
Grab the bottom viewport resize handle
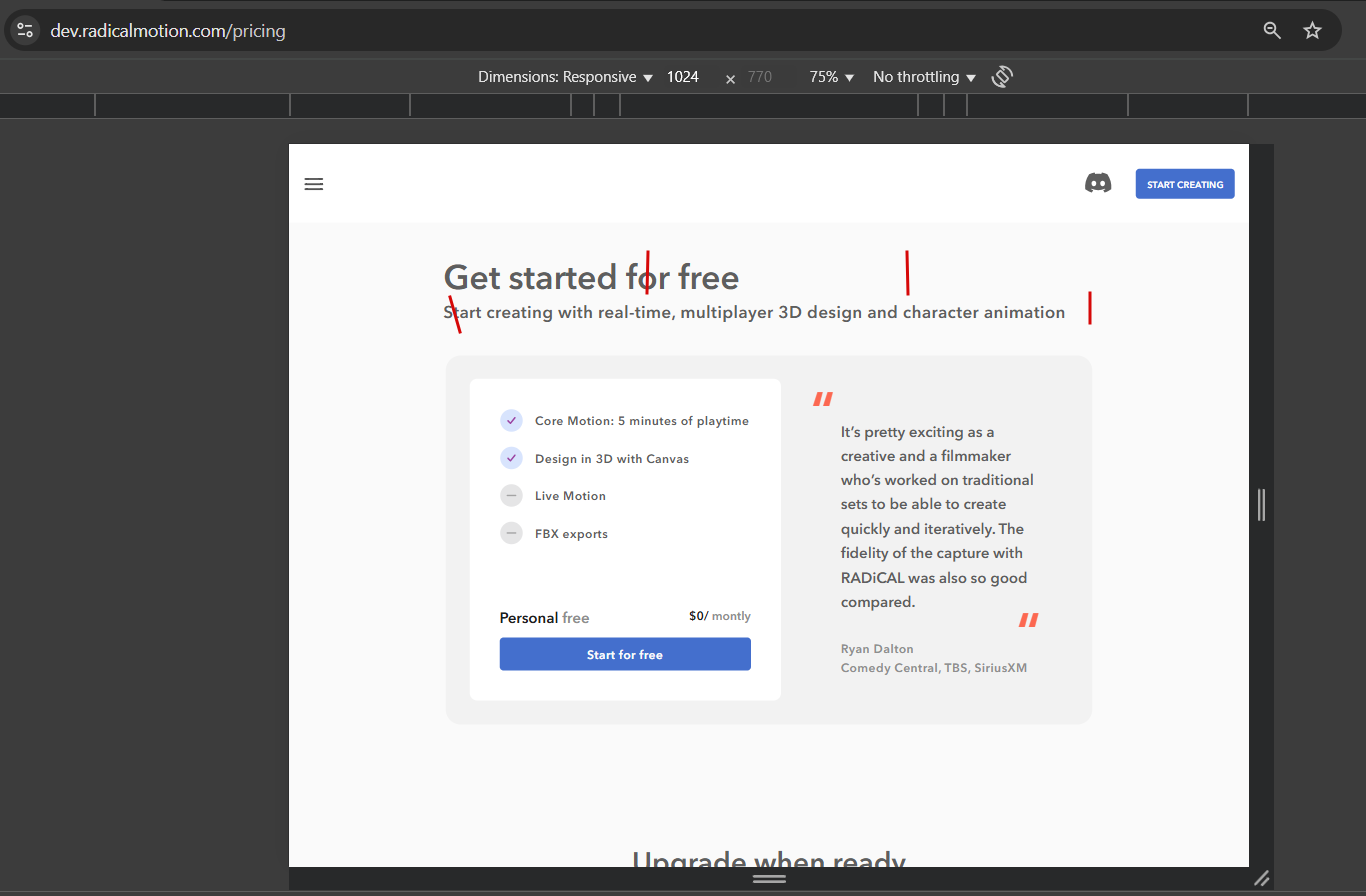tap(769, 878)
